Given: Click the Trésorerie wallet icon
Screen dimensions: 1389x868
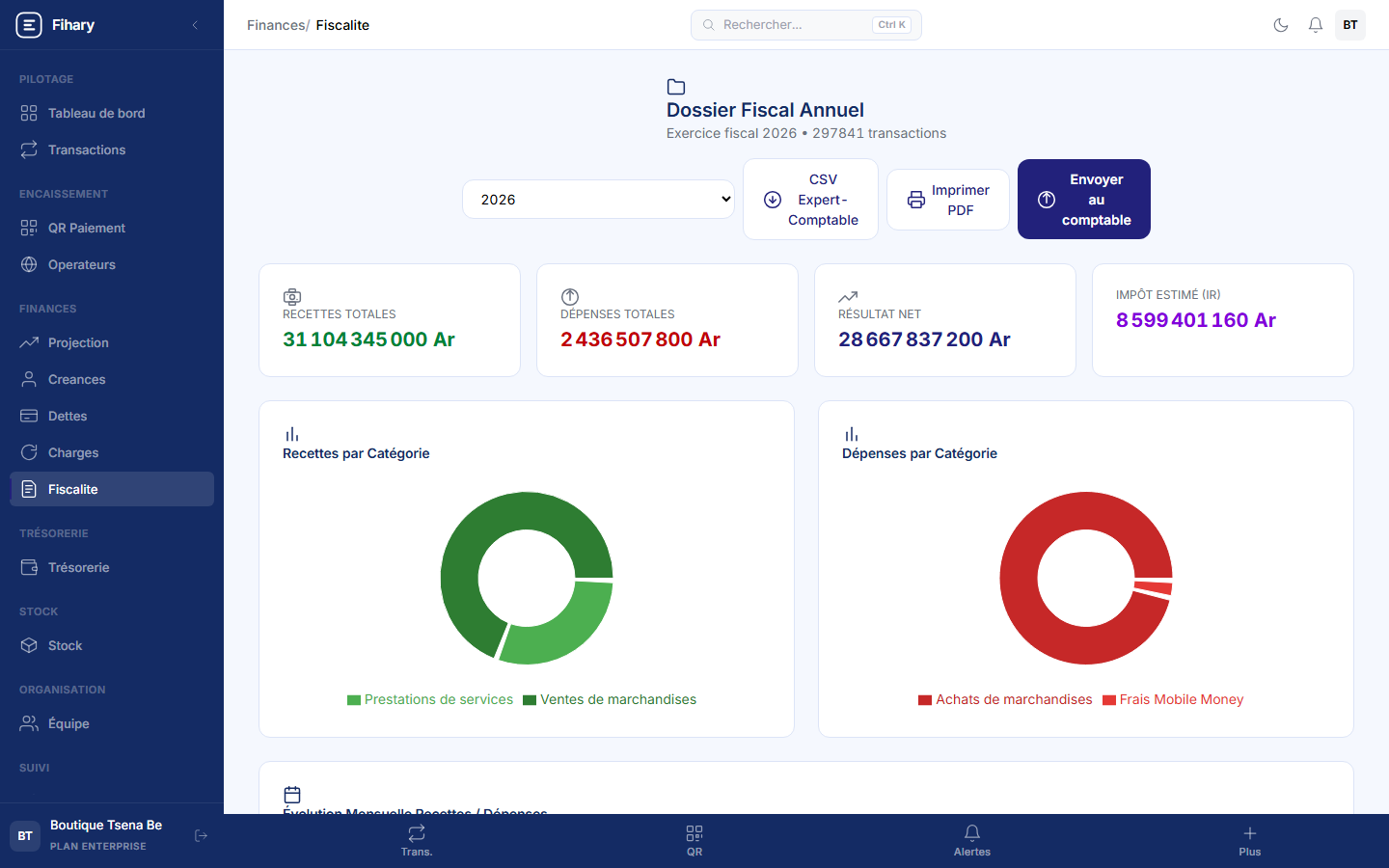Looking at the screenshot, I should 29,567.
